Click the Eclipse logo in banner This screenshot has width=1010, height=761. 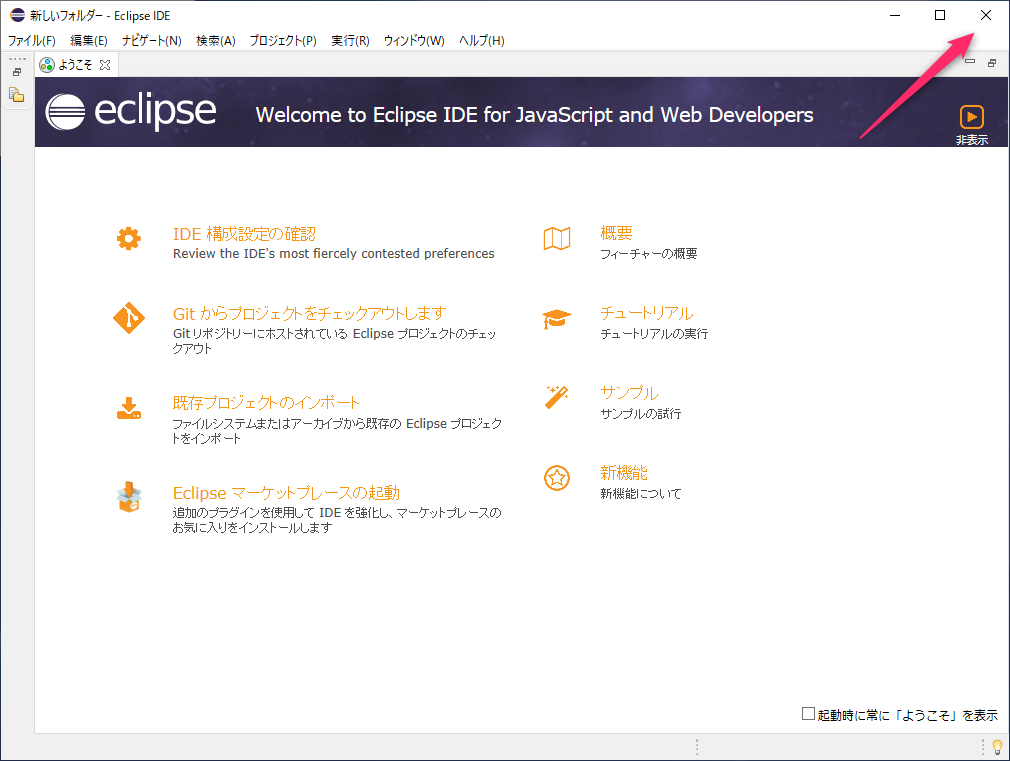(x=131, y=111)
